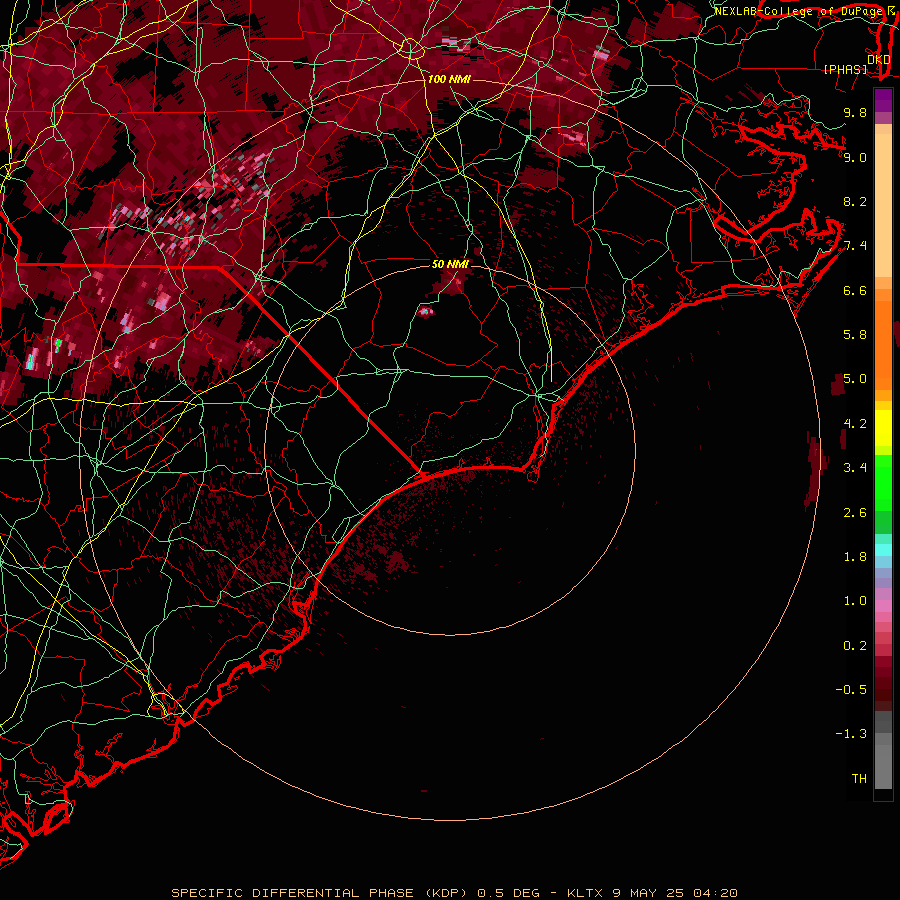The height and width of the screenshot is (900, 900).
Task: Click the 2.6 legend value
Action: point(855,513)
